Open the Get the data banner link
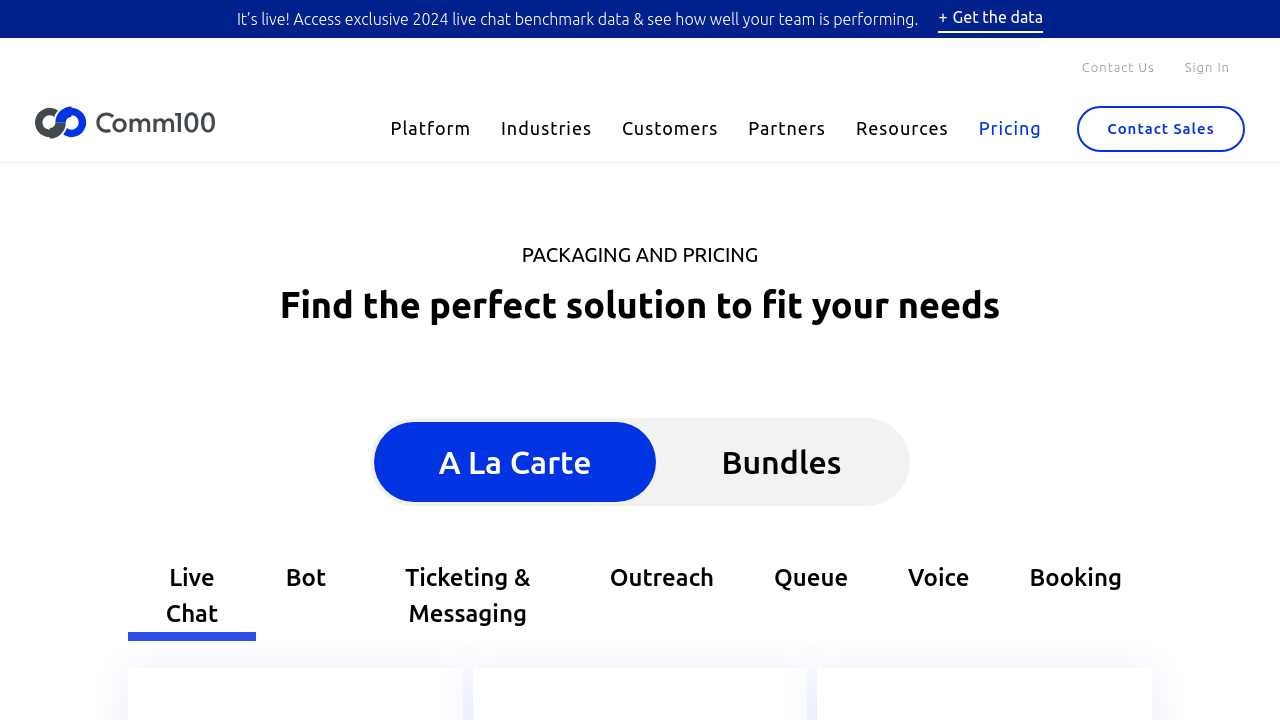The width and height of the screenshot is (1280, 720). (x=990, y=18)
